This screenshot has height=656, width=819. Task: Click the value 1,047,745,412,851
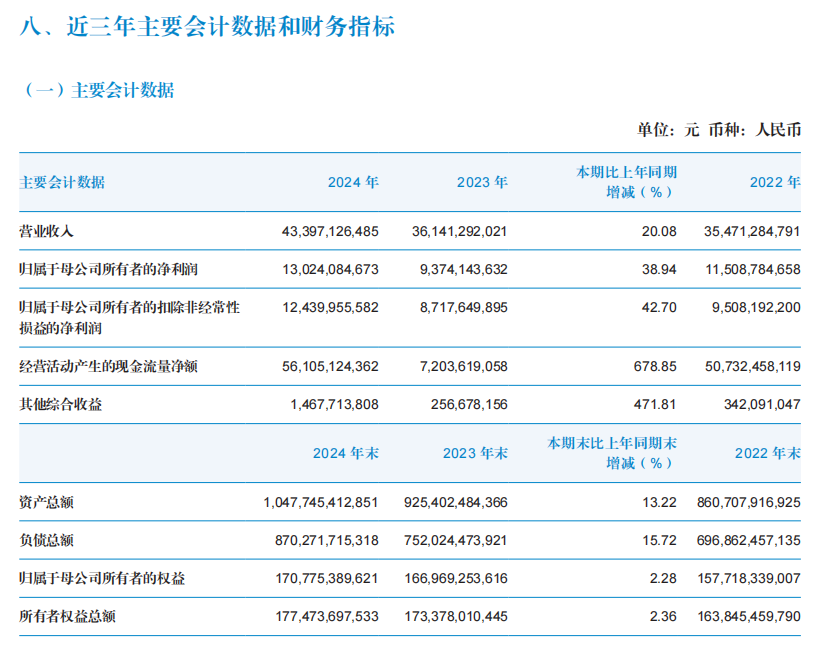321,502
